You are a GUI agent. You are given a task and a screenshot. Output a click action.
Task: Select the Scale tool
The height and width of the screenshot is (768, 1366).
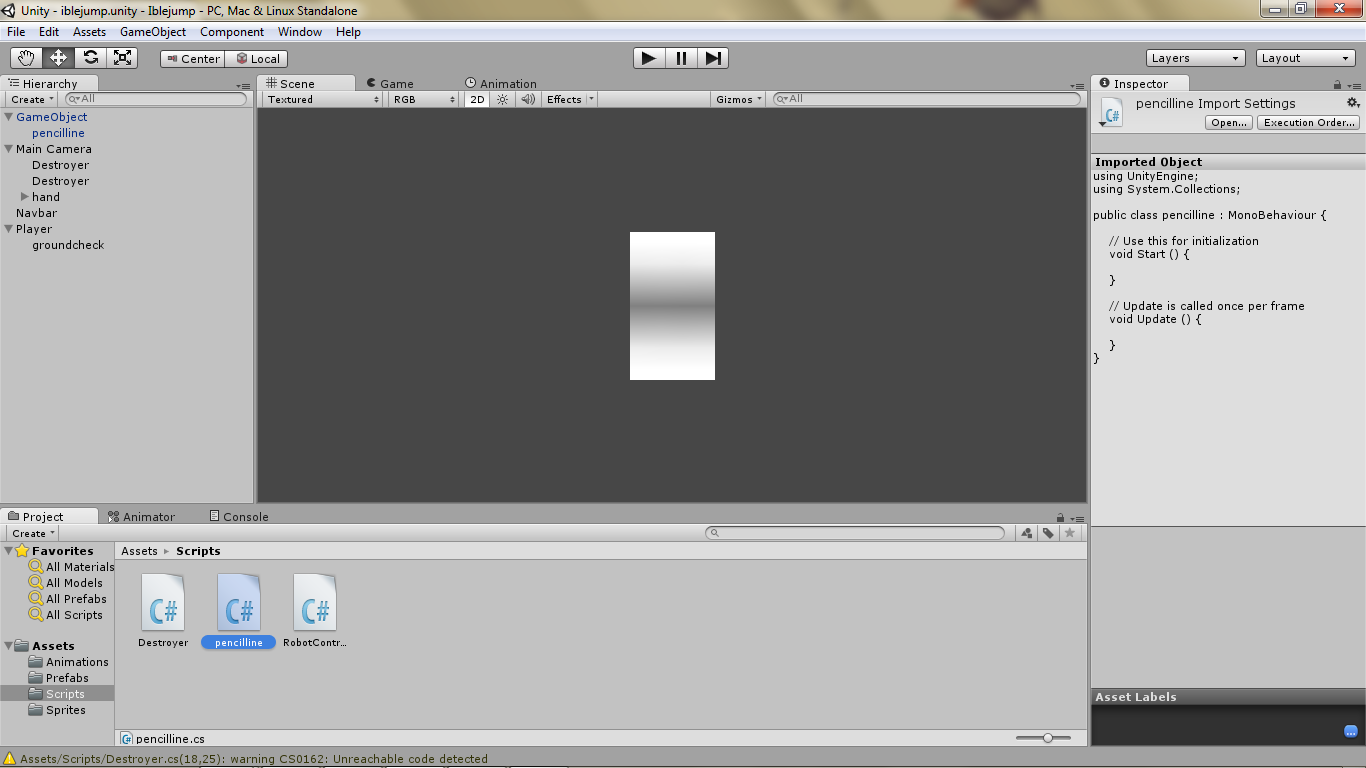(x=124, y=58)
